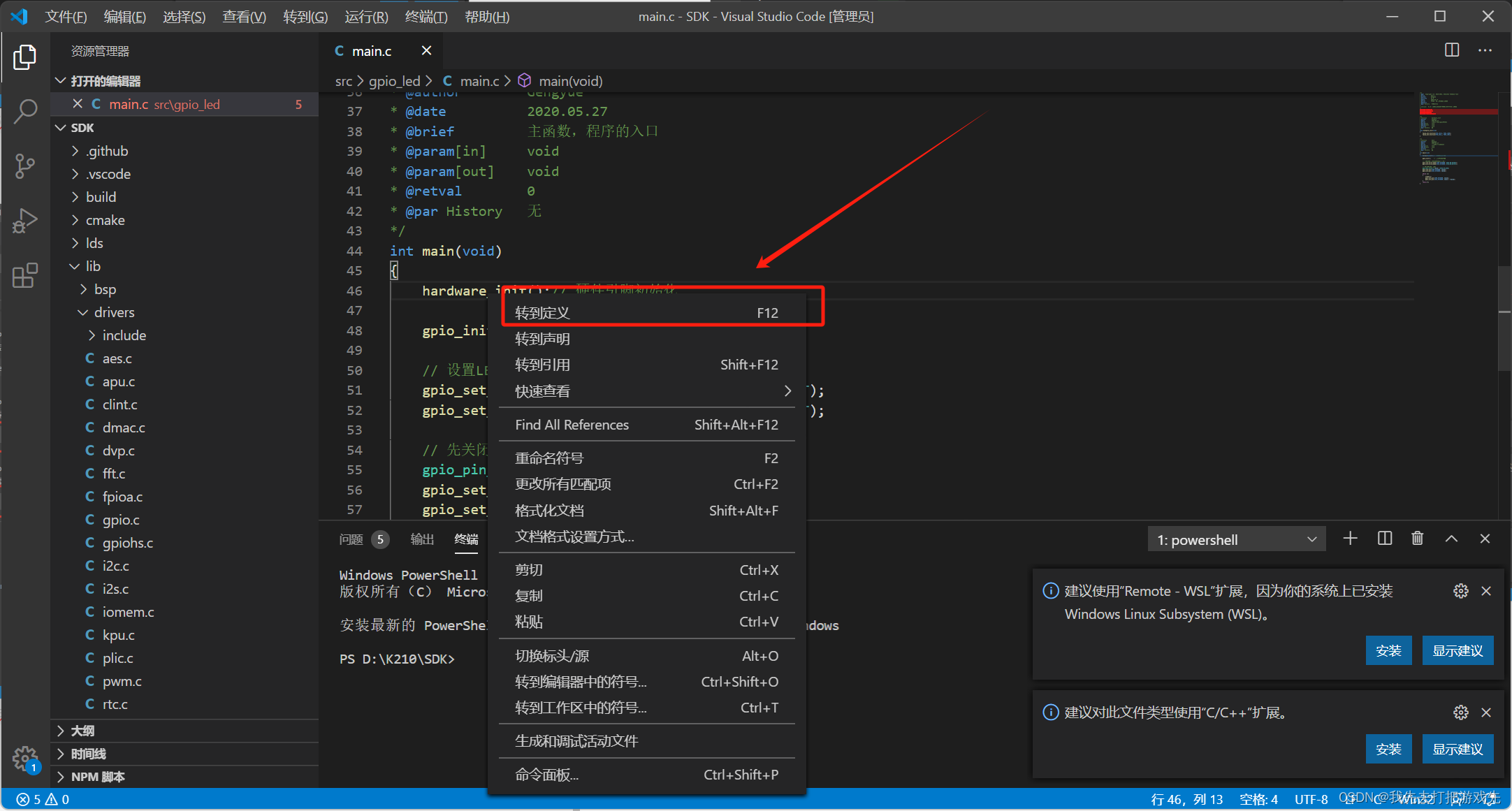Choose 命令面板... from context menu
1512x811 pixels.
click(647, 775)
